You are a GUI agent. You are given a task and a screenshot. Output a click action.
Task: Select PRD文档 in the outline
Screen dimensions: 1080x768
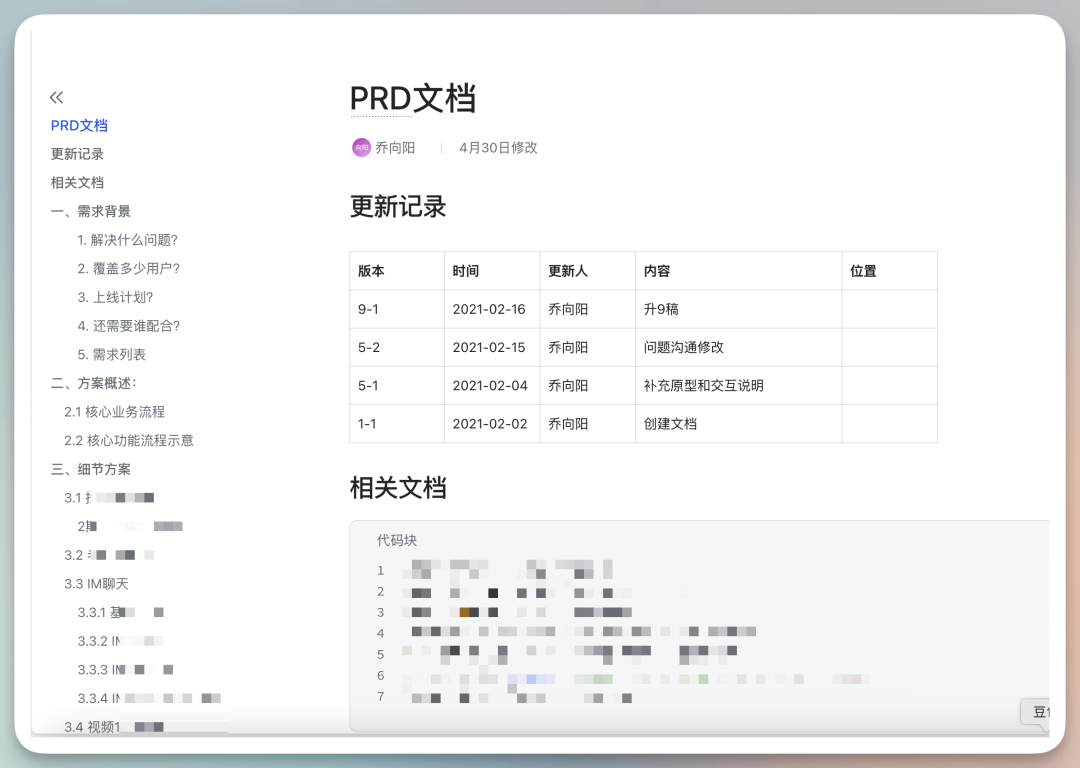79,126
